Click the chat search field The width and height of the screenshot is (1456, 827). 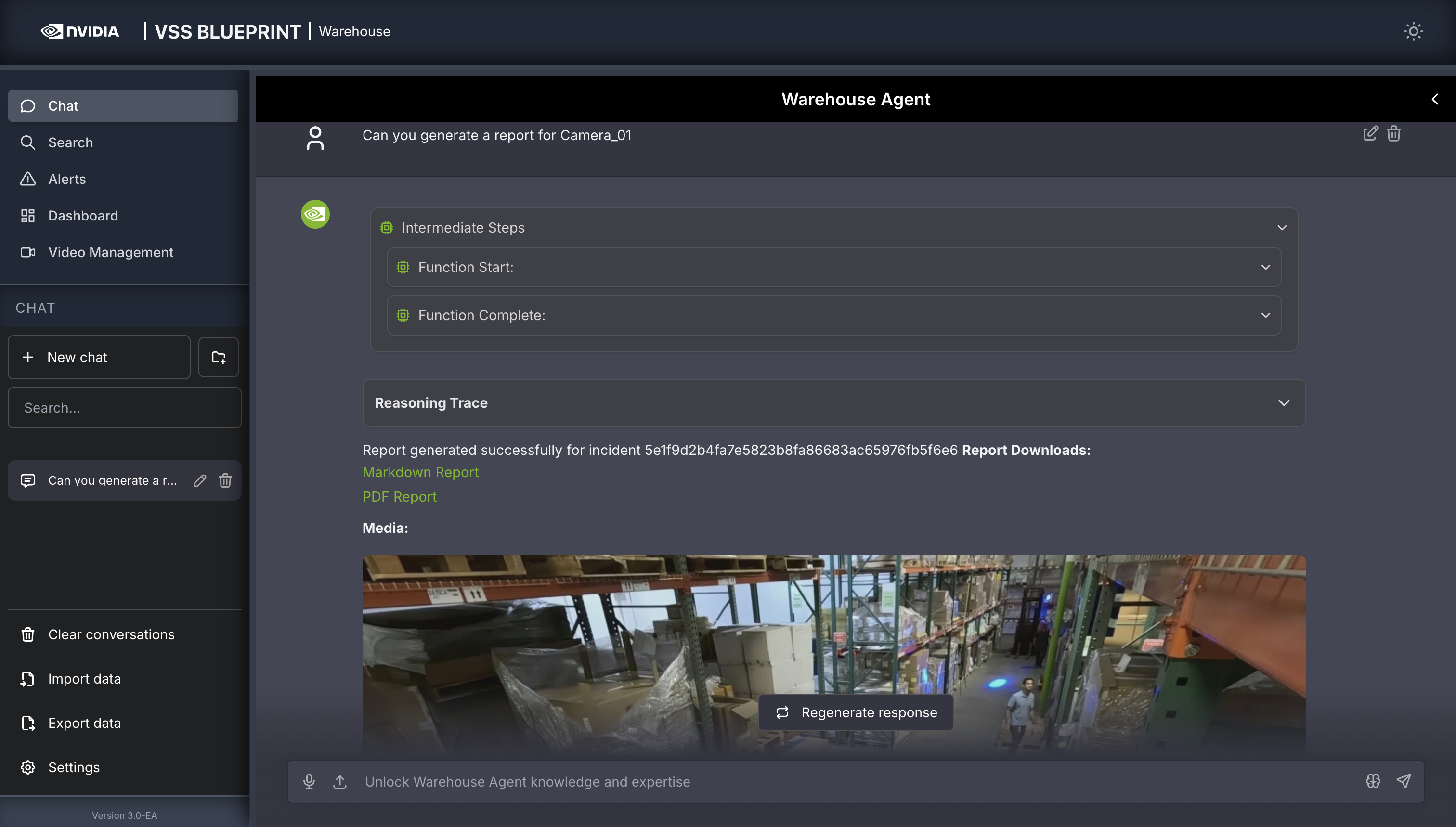tap(124, 407)
